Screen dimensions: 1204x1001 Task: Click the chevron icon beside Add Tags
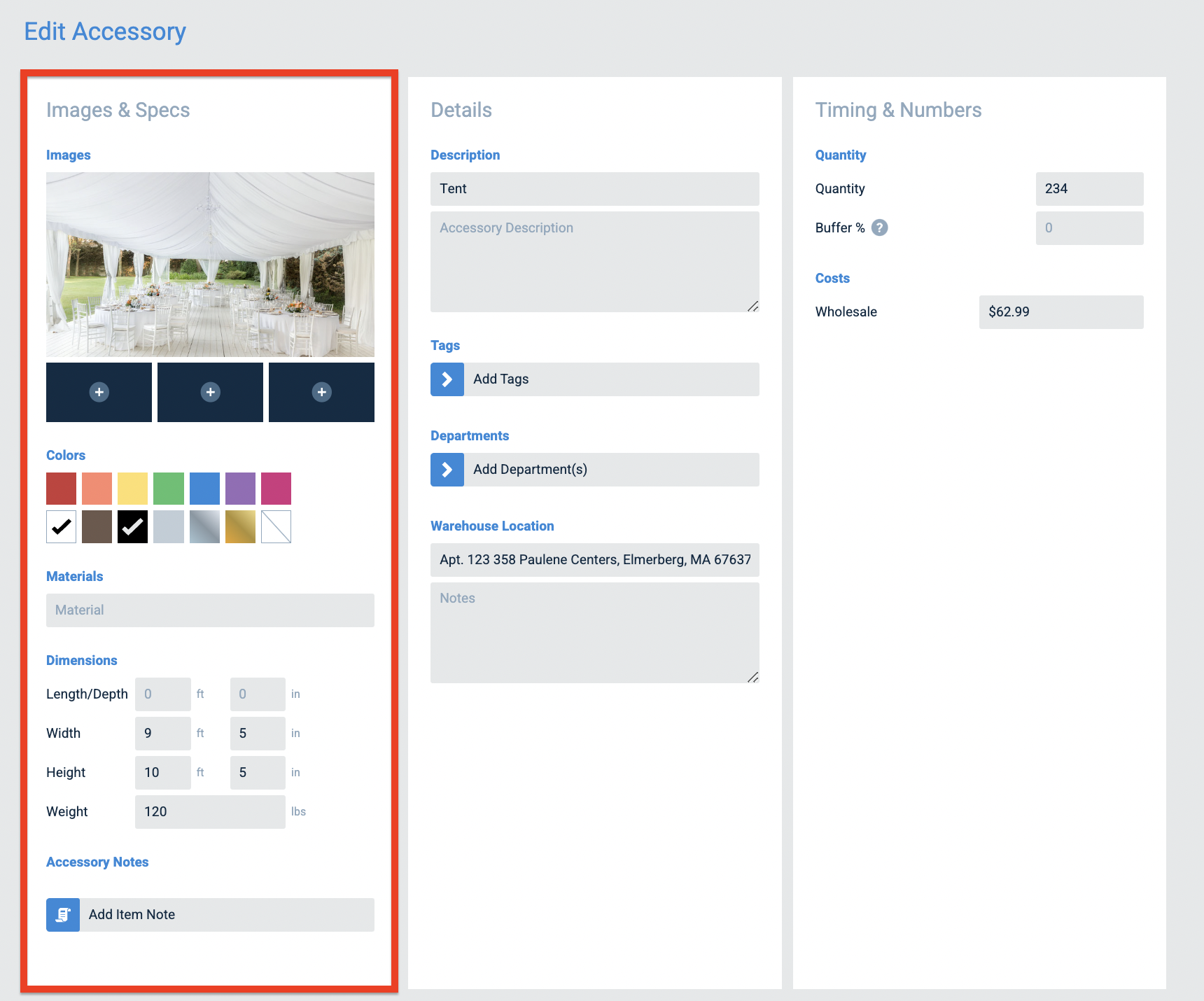[x=447, y=379]
